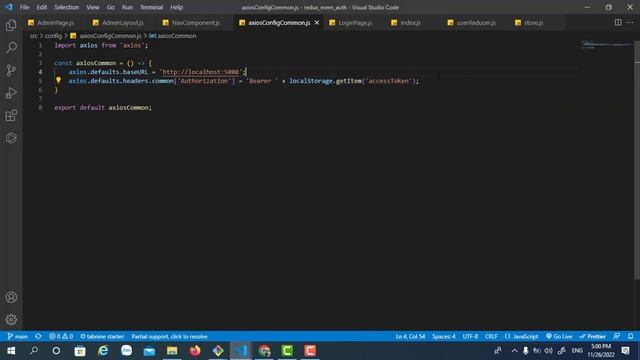Click the Prettier status item

coord(592,336)
